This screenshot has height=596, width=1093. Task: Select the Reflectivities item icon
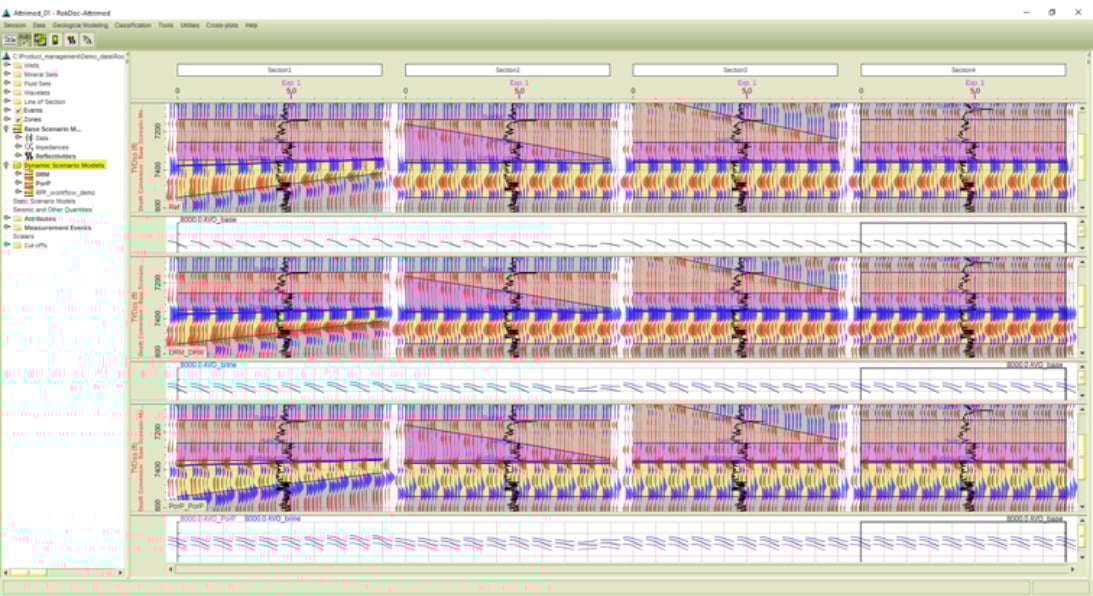click(x=29, y=156)
